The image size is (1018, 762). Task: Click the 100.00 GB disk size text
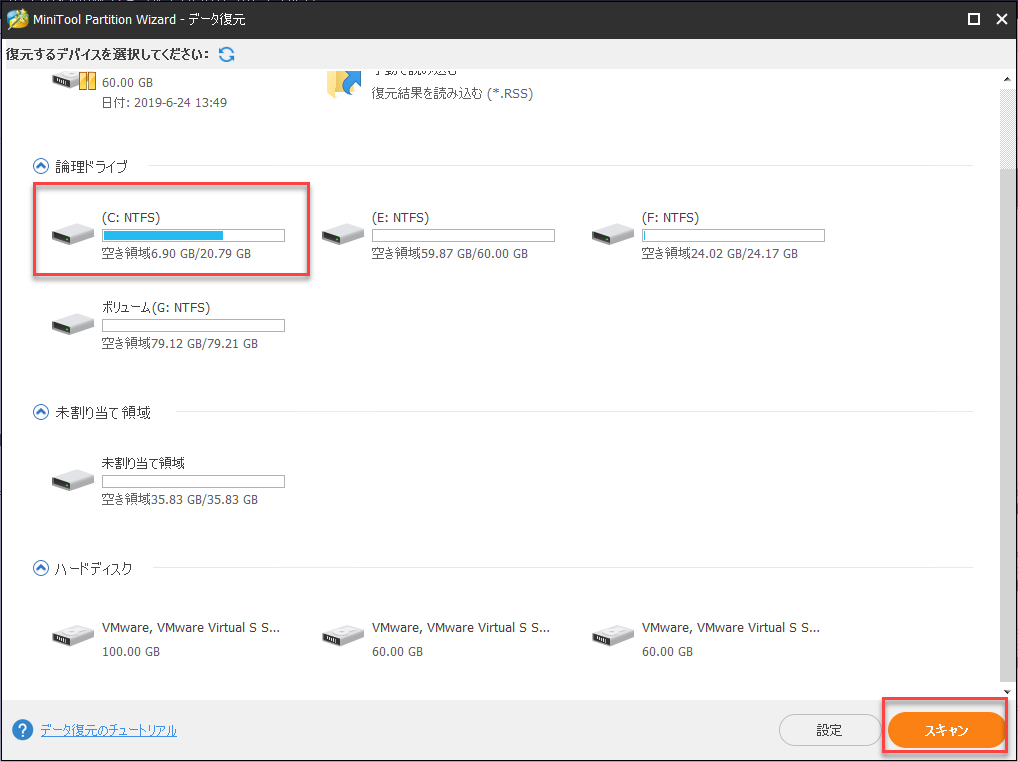pyautogui.click(x=130, y=651)
